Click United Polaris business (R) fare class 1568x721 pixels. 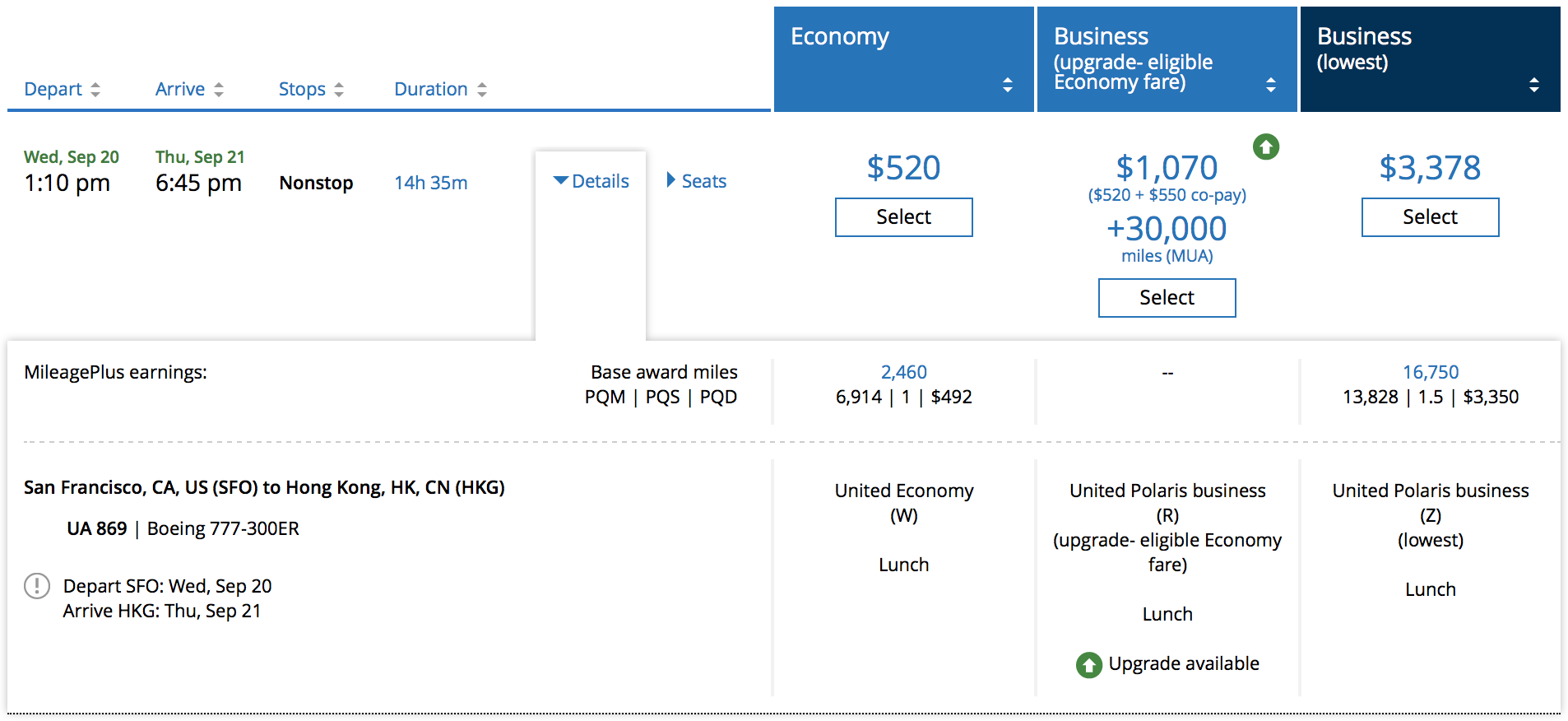(1167, 503)
